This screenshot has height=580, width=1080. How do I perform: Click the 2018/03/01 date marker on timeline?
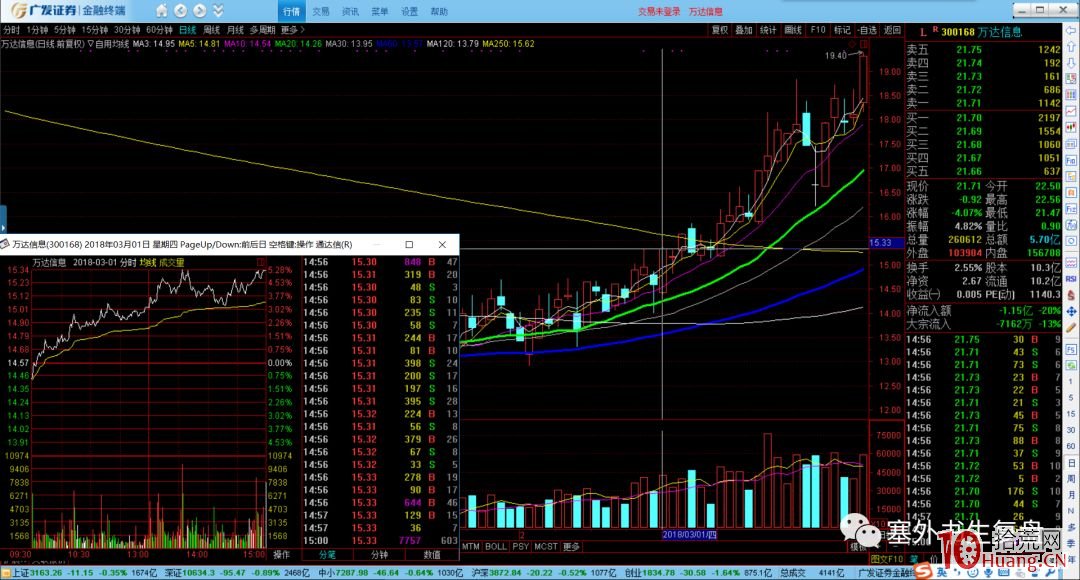(689, 535)
